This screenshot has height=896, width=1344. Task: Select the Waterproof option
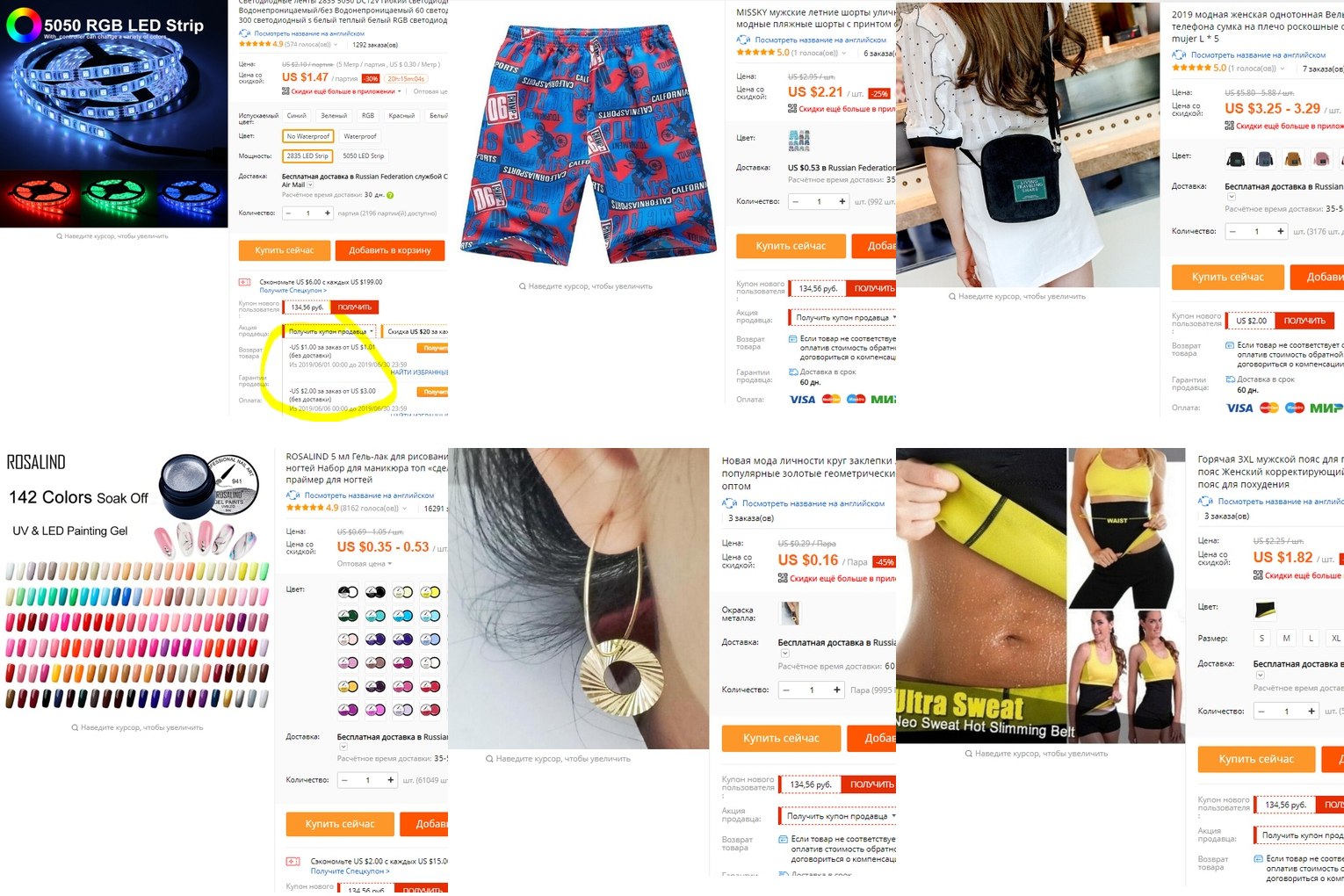[359, 136]
